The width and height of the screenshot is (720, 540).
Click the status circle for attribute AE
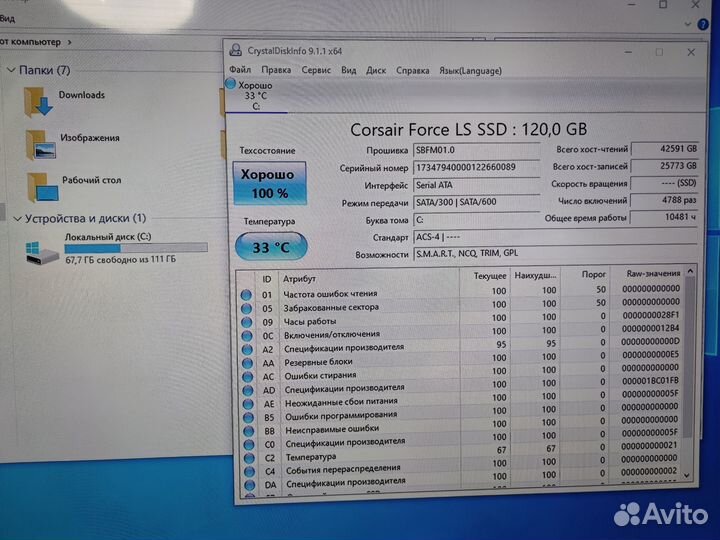coord(248,404)
